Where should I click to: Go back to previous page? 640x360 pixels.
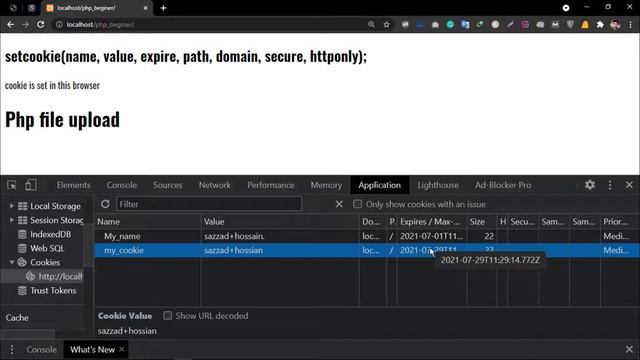[x=11, y=24]
